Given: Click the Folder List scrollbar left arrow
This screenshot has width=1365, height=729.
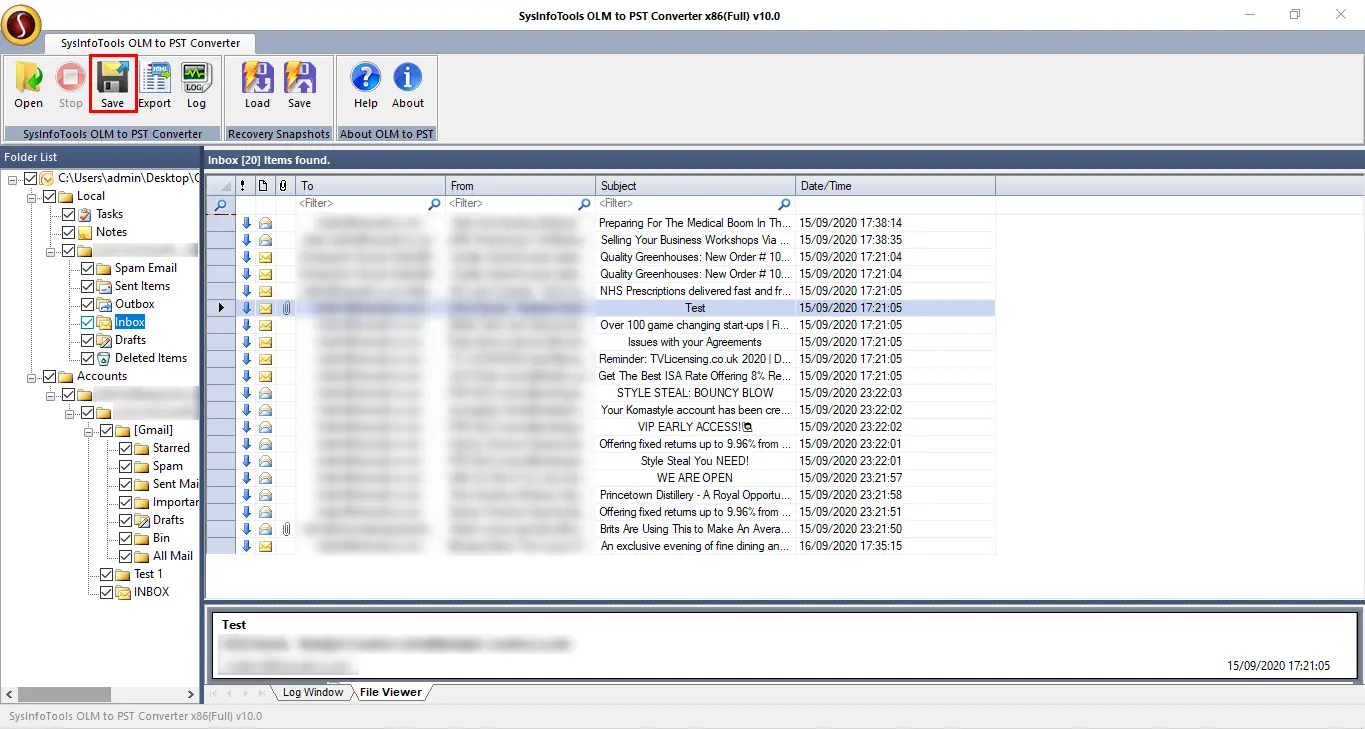Looking at the screenshot, I should (10, 694).
